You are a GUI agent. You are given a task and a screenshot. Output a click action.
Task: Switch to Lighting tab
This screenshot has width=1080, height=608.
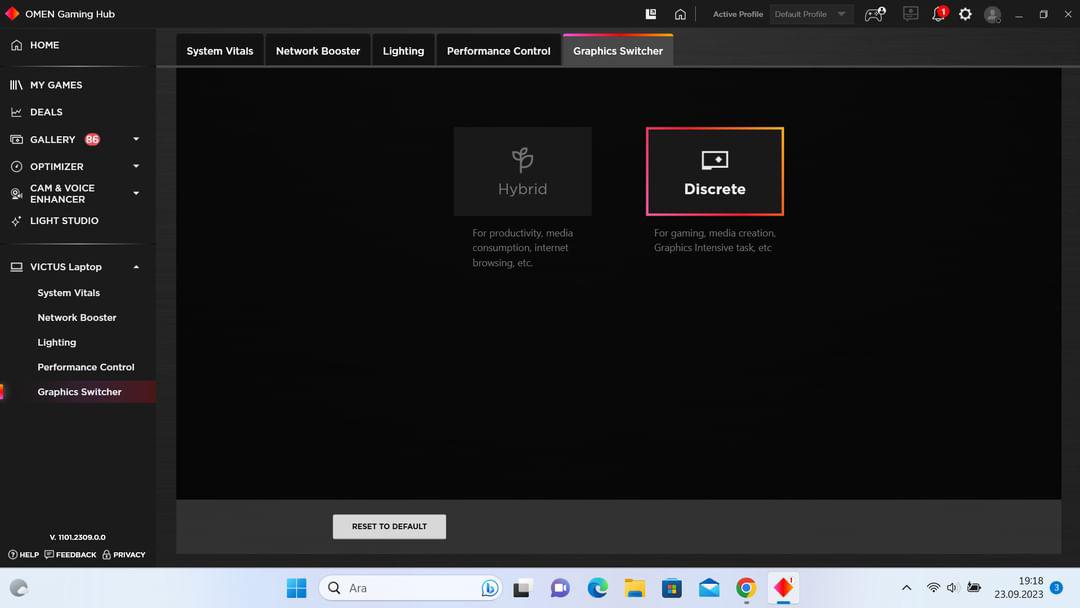pyautogui.click(x=403, y=50)
